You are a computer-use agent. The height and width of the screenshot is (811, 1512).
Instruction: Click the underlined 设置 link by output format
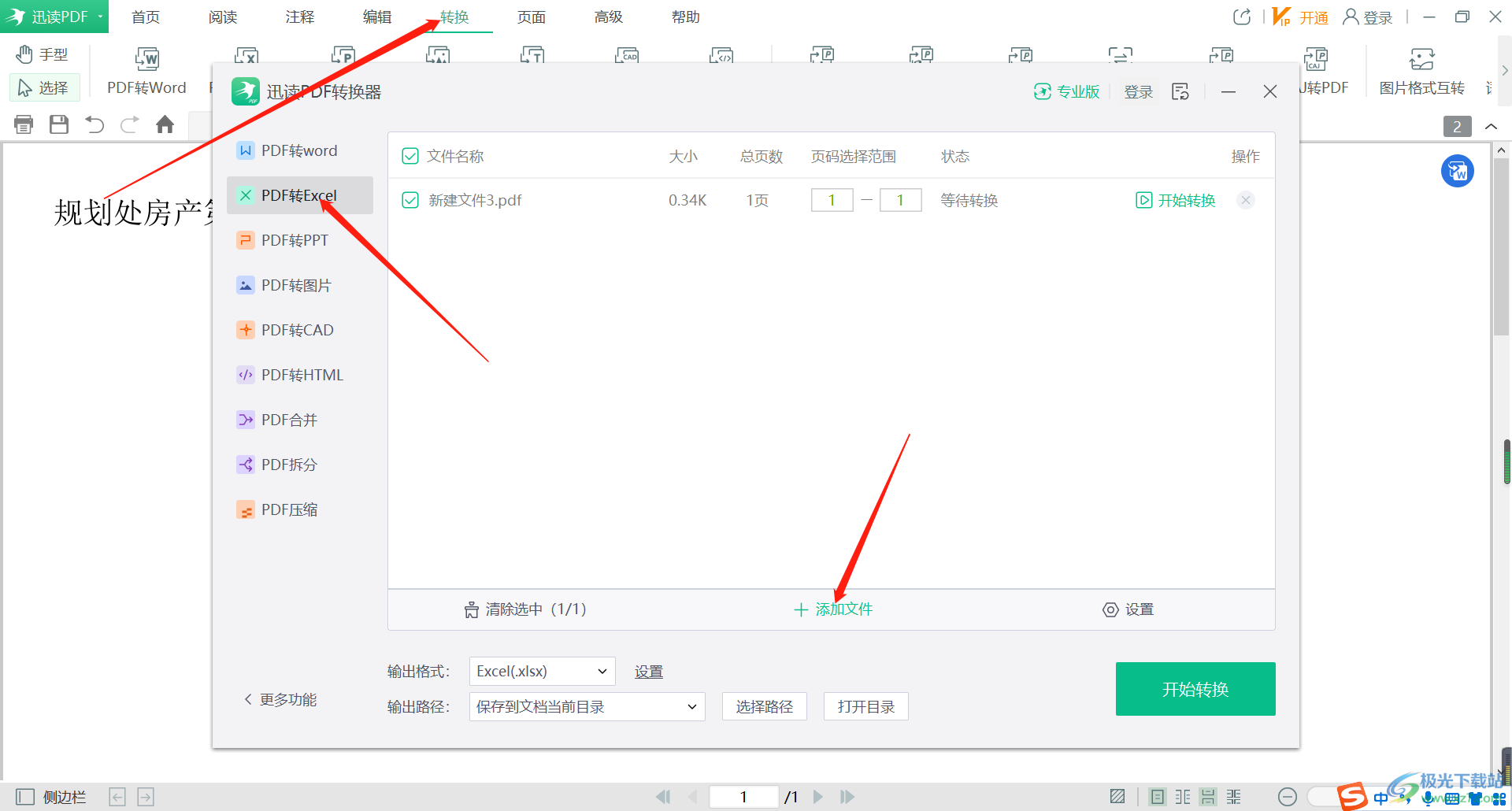click(x=649, y=672)
